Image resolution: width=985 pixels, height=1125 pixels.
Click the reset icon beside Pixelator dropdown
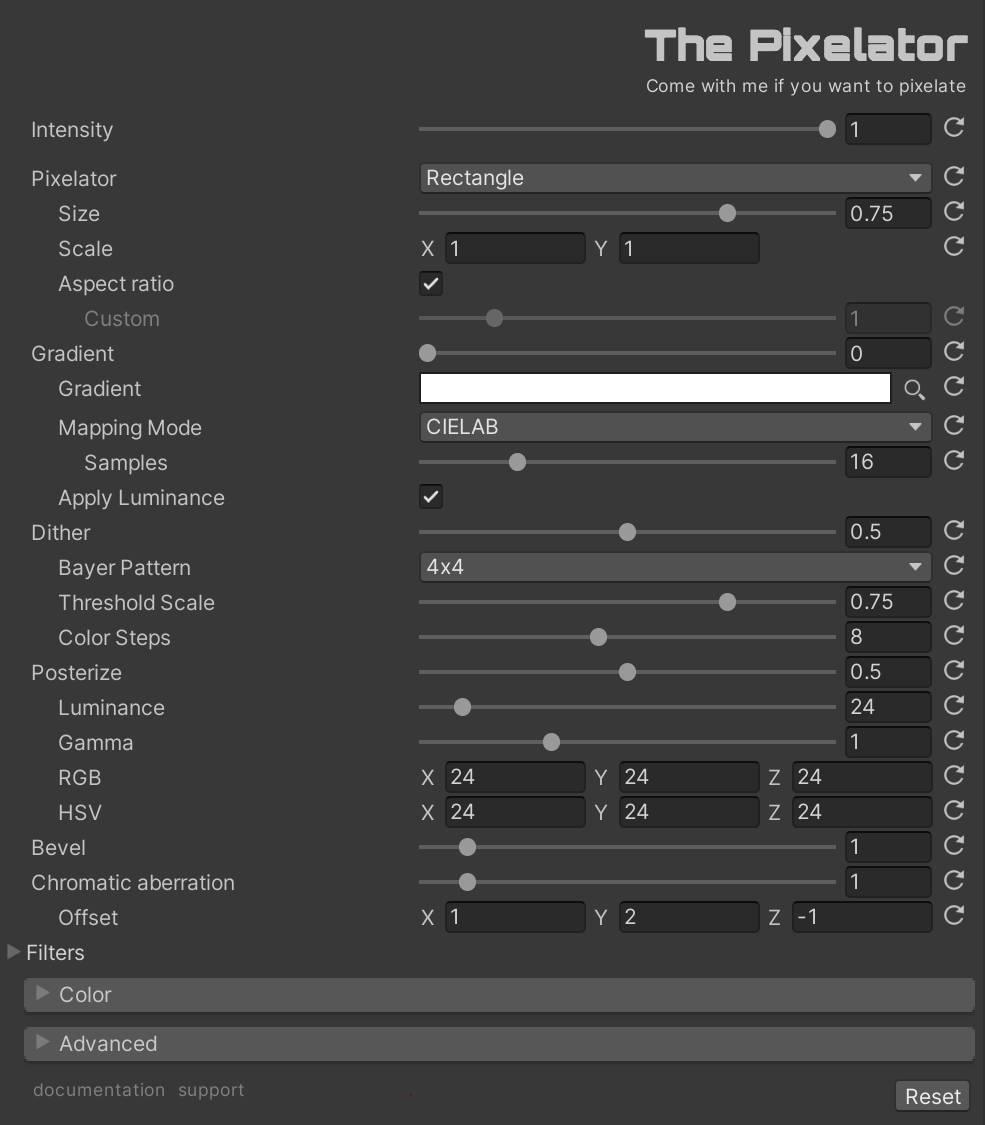953,176
